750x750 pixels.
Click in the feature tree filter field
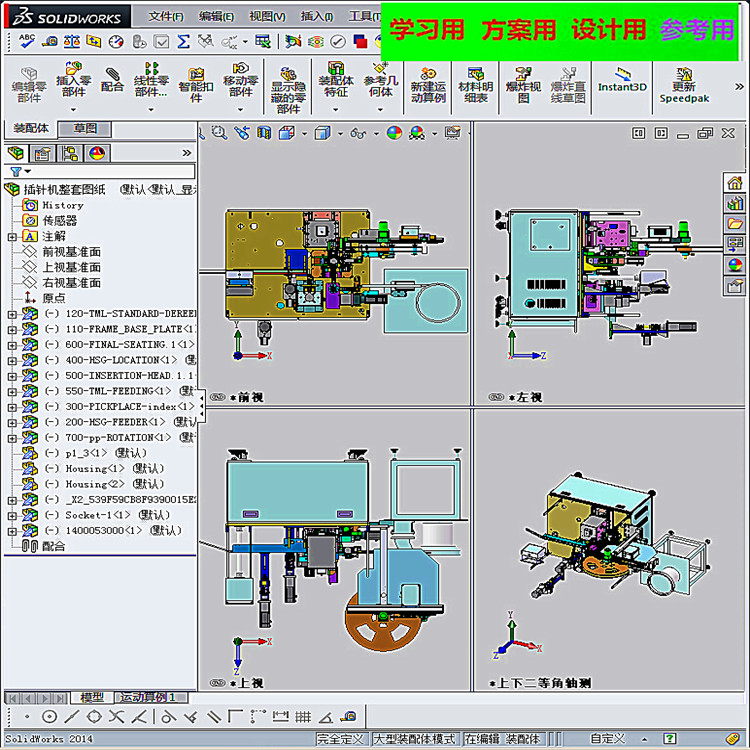click(x=114, y=171)
